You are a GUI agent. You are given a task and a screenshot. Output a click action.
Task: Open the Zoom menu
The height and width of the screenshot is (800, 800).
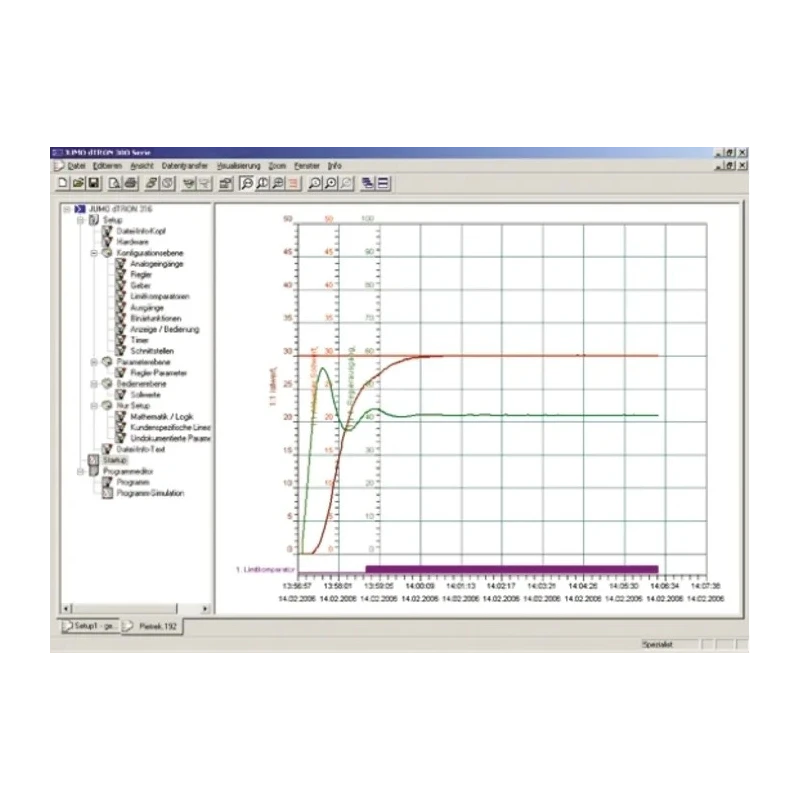pyautogui.click(x=277, y=166)
